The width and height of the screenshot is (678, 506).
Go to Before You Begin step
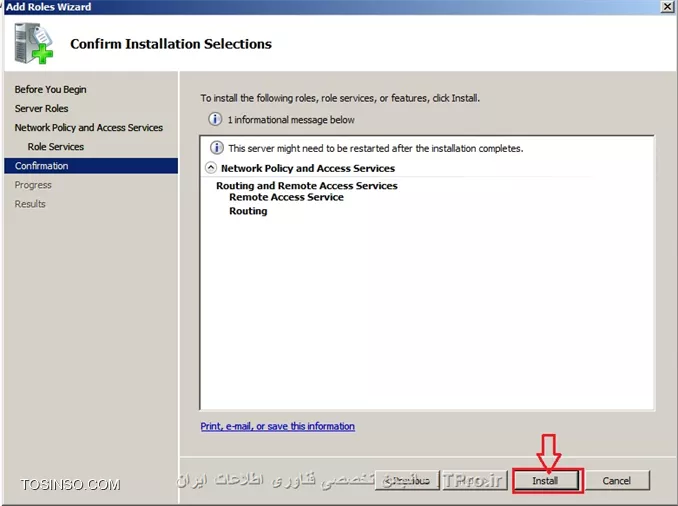pyautogui.click(x=50, y=89)
